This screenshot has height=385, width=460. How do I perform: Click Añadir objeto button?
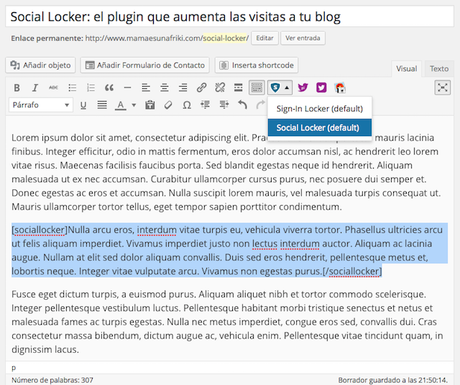(x=40, y=65)
